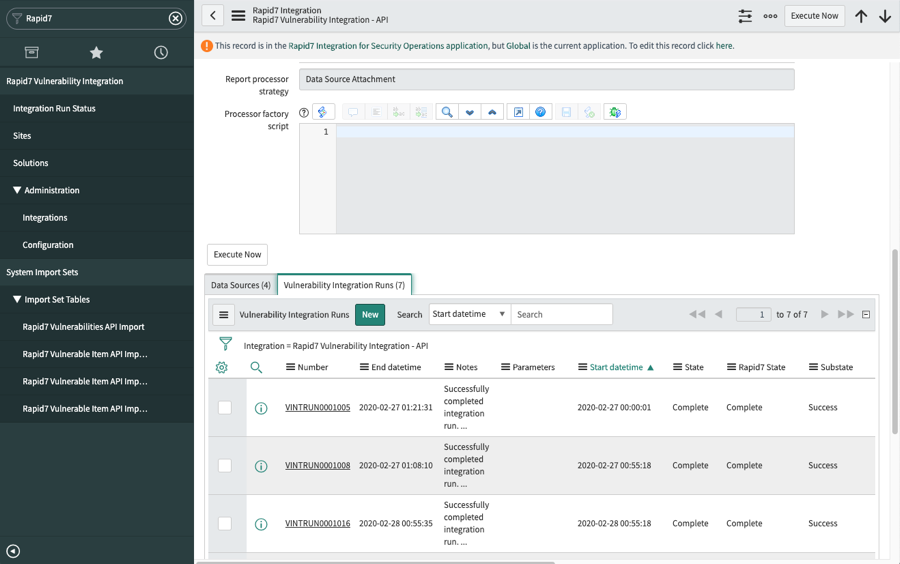Select checkbox for VINTRUN0001005
This screenshot has height=564, width=900.
point(225,407)
